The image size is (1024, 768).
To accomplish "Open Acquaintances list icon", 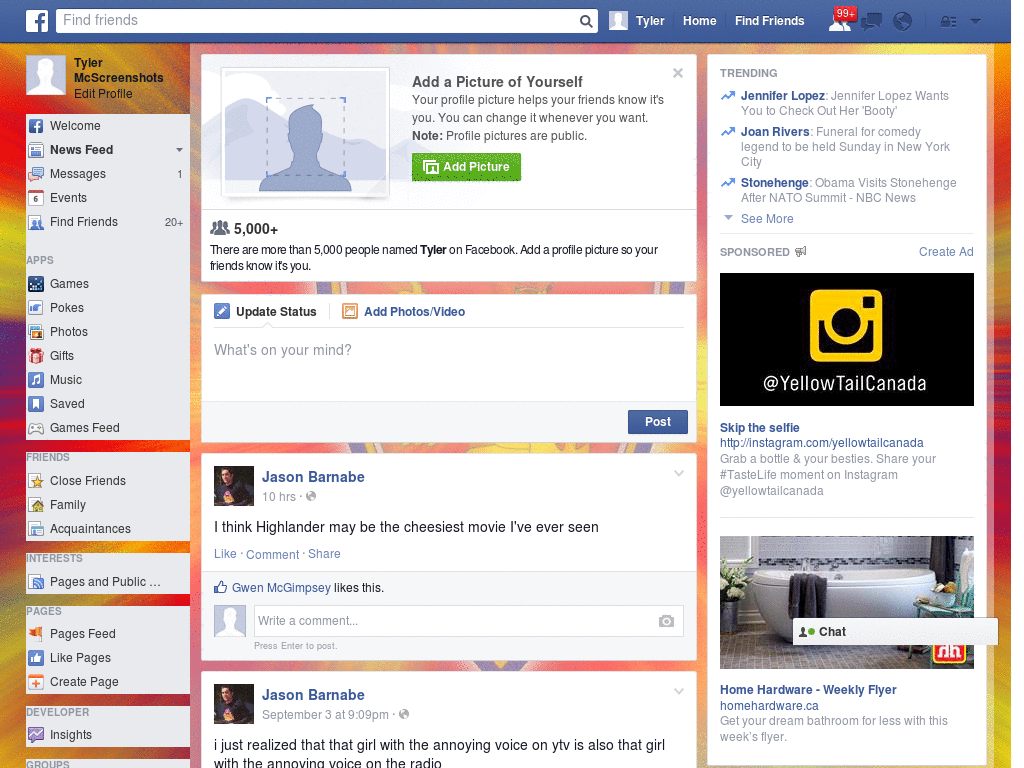I will coord(36,529).
